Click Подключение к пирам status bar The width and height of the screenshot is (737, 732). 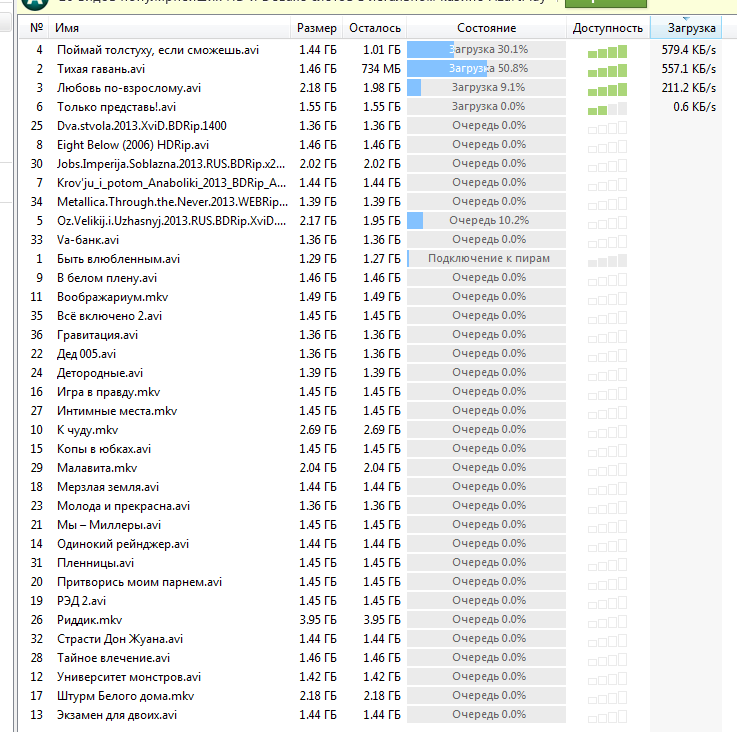[x=486, y=259]
